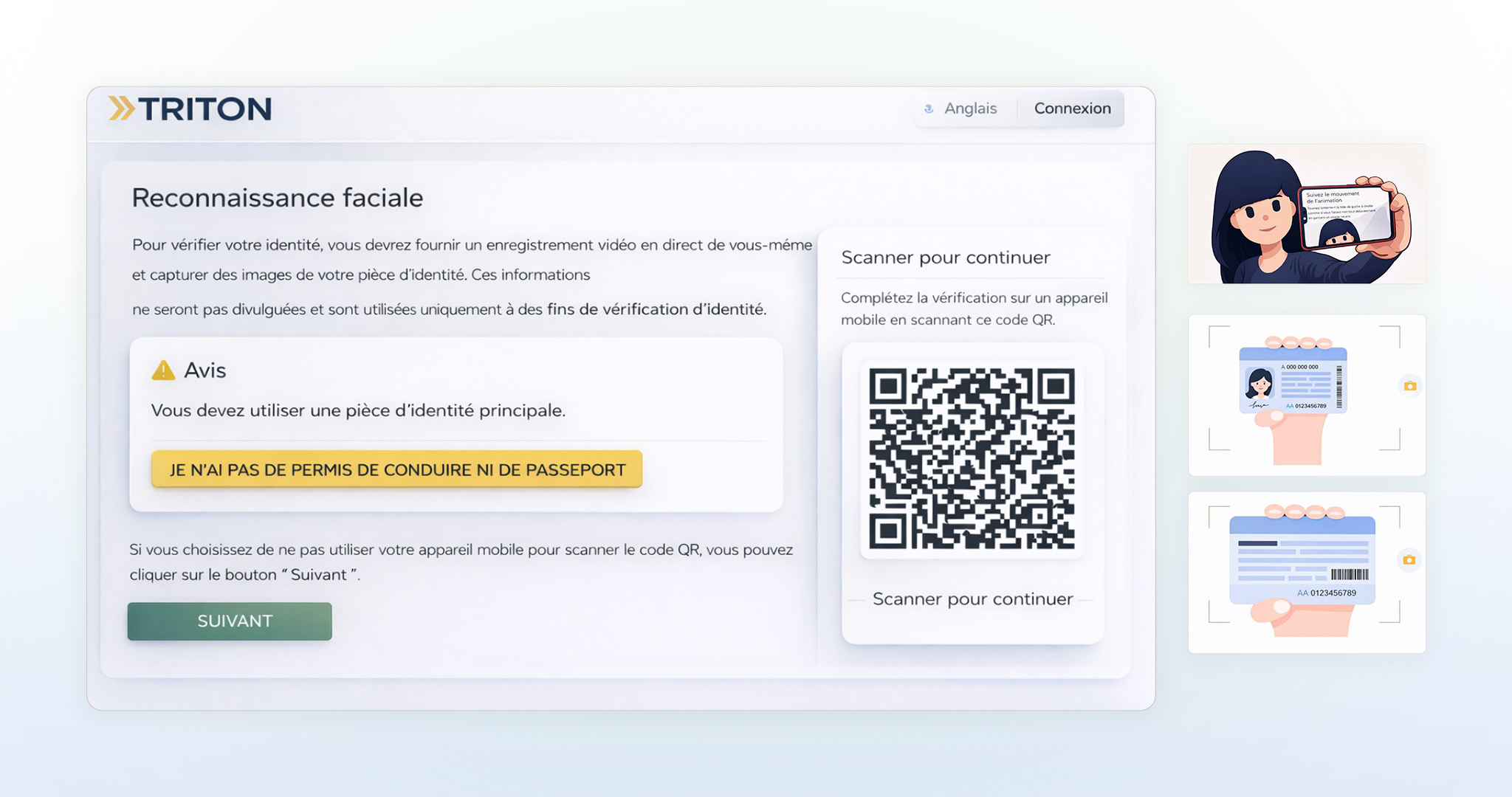
Task: Click no driver's license or passport button
Action: point(397,469)
